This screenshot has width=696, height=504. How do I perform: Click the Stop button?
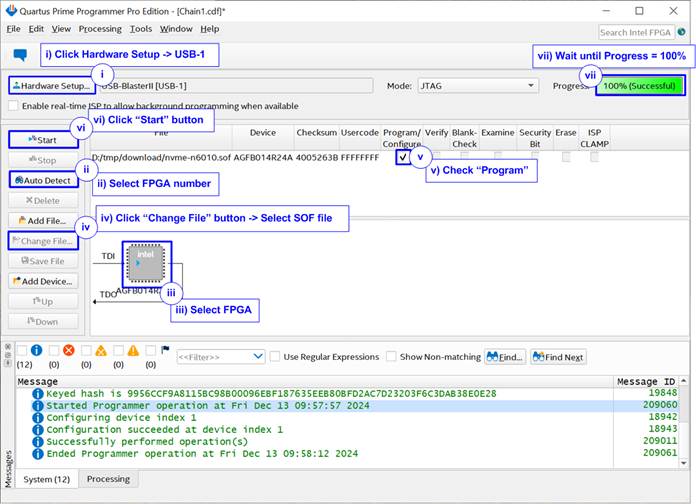(x=43, y=160)
